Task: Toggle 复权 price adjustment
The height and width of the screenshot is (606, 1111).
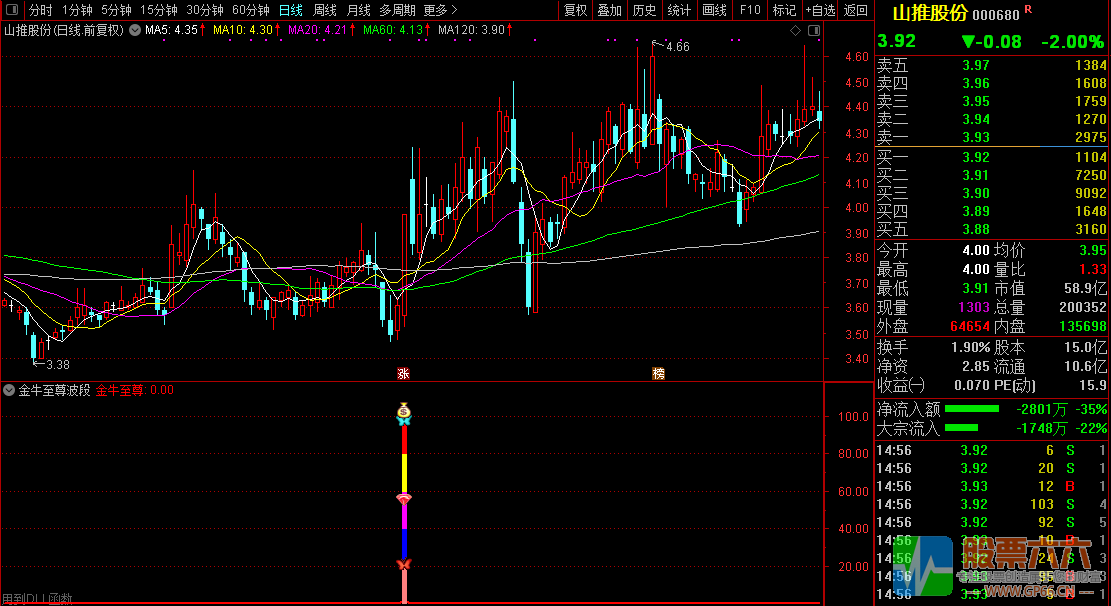Action: click(x=576, y=10)
